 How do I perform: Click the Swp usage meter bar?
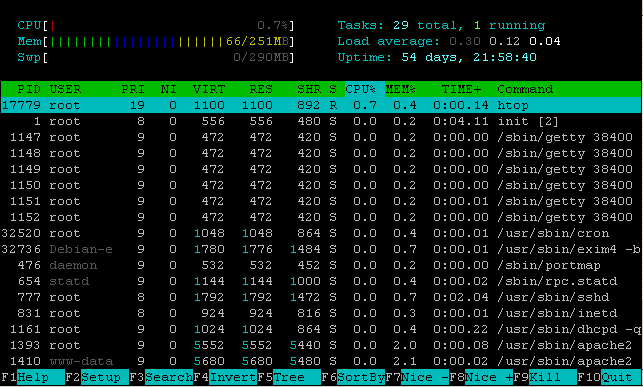click(156, 57)
